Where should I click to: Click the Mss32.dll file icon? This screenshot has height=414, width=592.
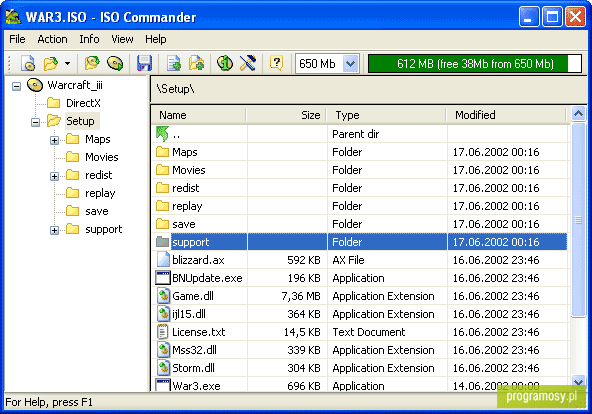[x=163, y=350]
